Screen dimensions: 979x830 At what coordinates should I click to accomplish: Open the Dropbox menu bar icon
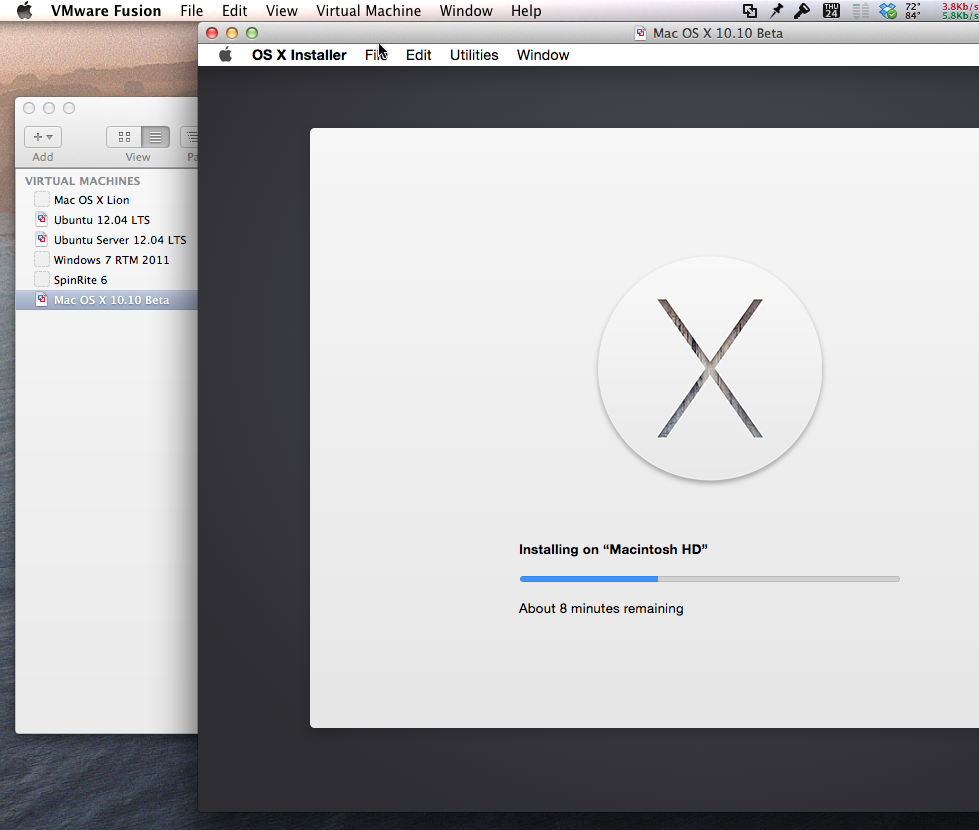[887, 11]
